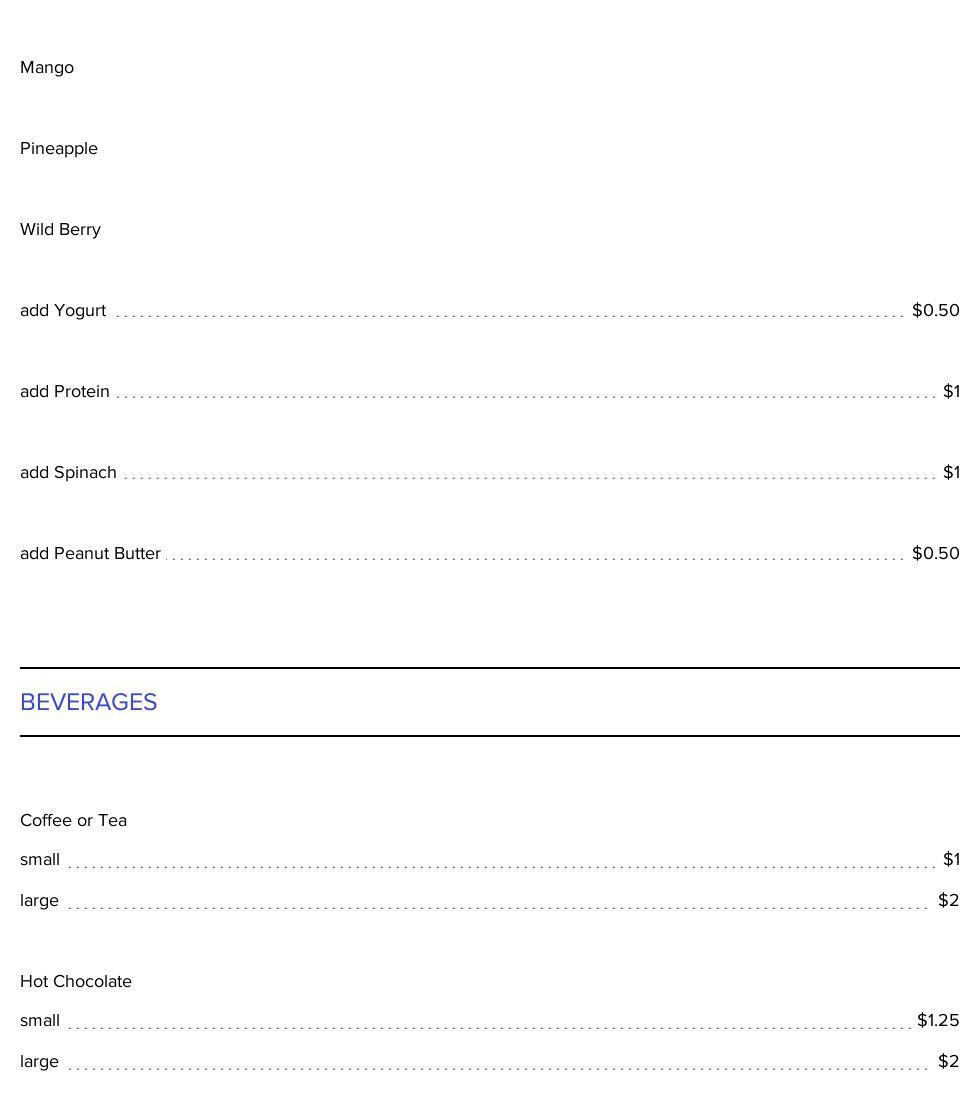Click the BEVERAGES section heading
The width and height of the screenshot is (980, 1100).
pos(89,702)
